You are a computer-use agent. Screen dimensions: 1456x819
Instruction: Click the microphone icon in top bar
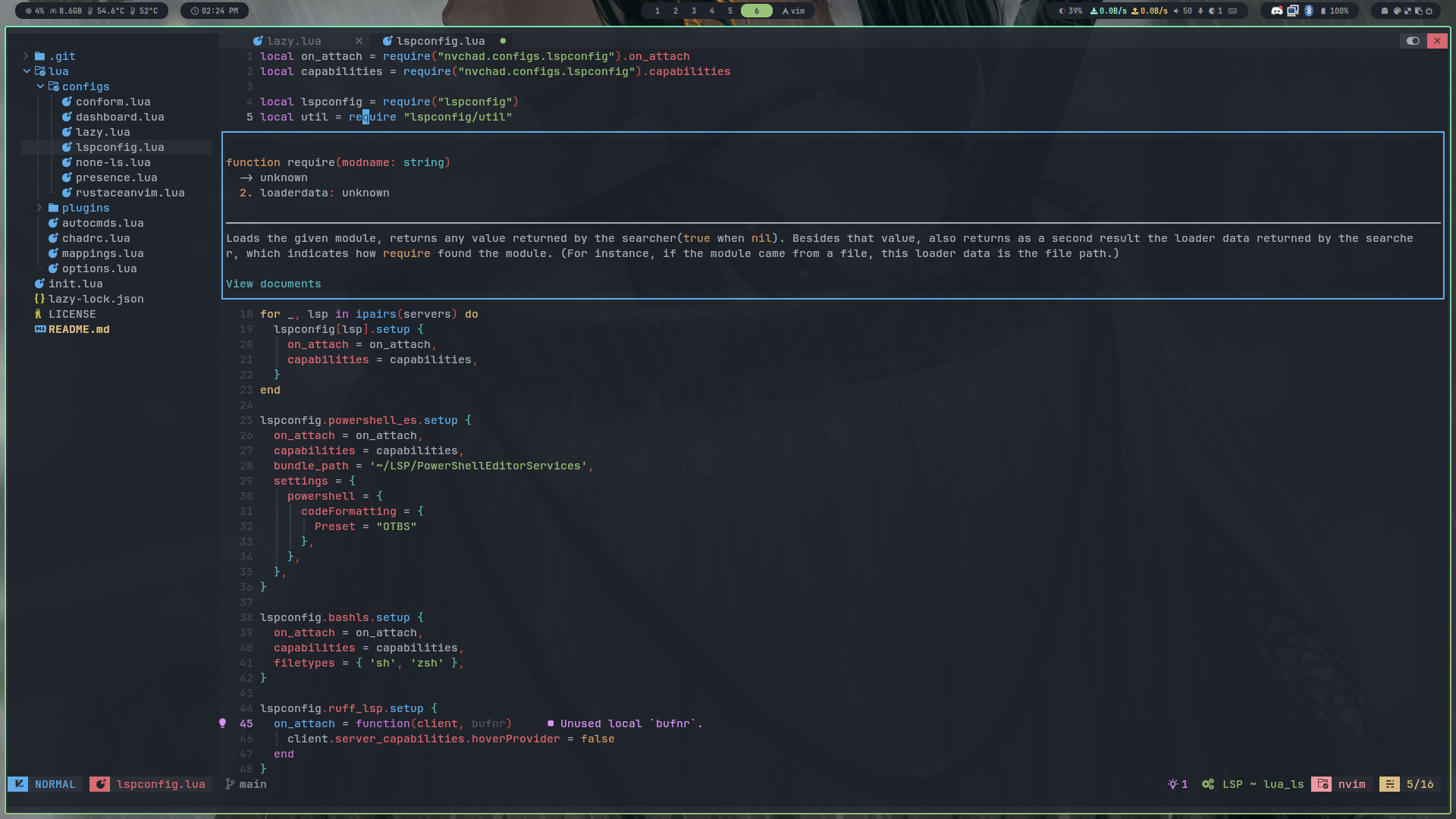(1200, 11)
